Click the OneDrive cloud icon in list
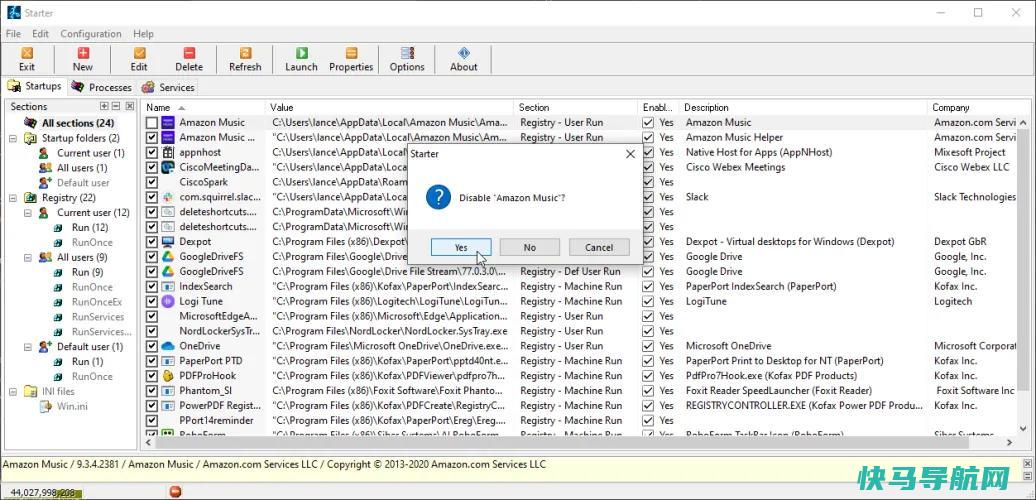 (168, 346)
